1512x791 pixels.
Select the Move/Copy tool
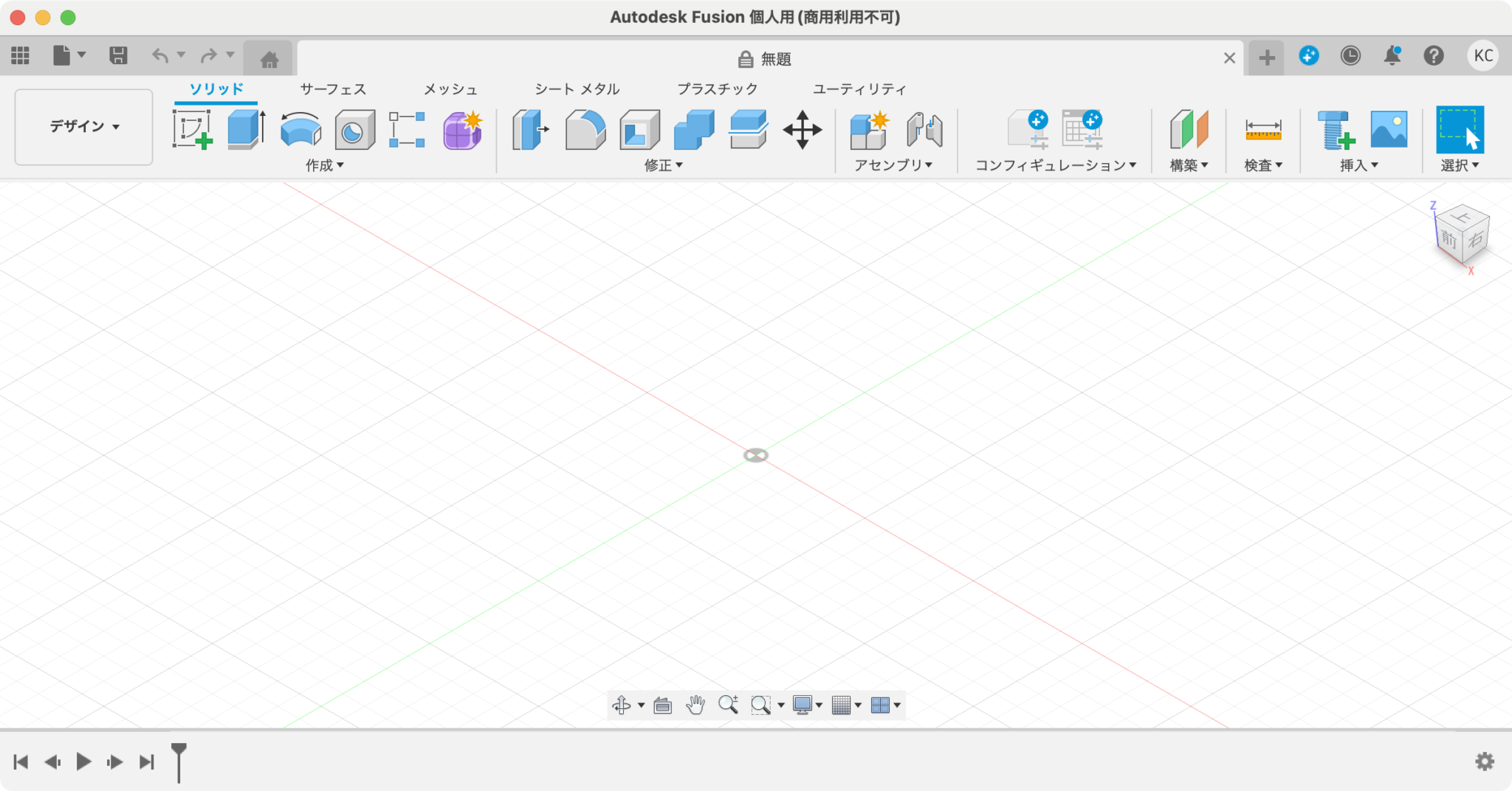click(x=804, y=129)
